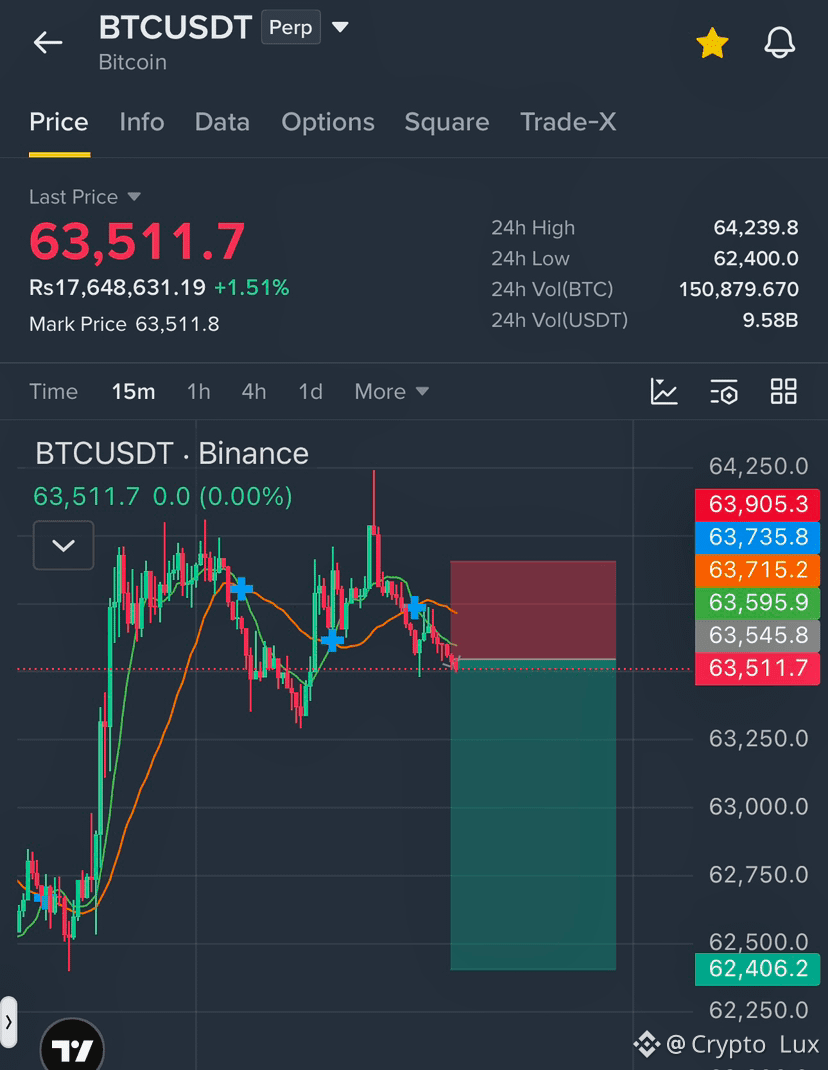Image resolution: width=828 pixels, height=1070 pixels.
Task: Click the green 63,595.9 price label
Action: (x=758, y=603)
